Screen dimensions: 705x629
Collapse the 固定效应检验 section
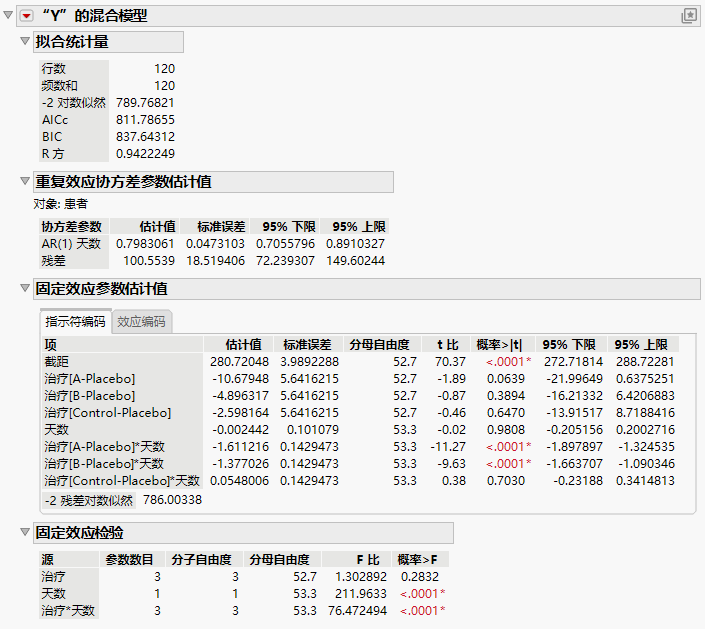pyautogui.click(x=25, y=532)
